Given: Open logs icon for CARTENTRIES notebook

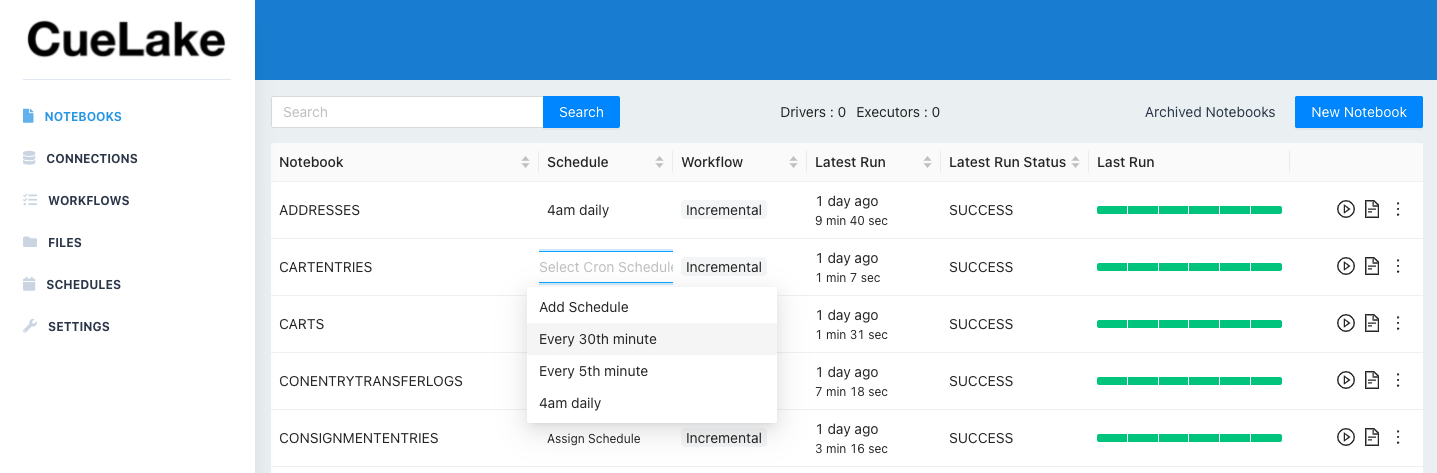Looking at the screenshot, I should pyautogui.click(x=1372, y=266).
